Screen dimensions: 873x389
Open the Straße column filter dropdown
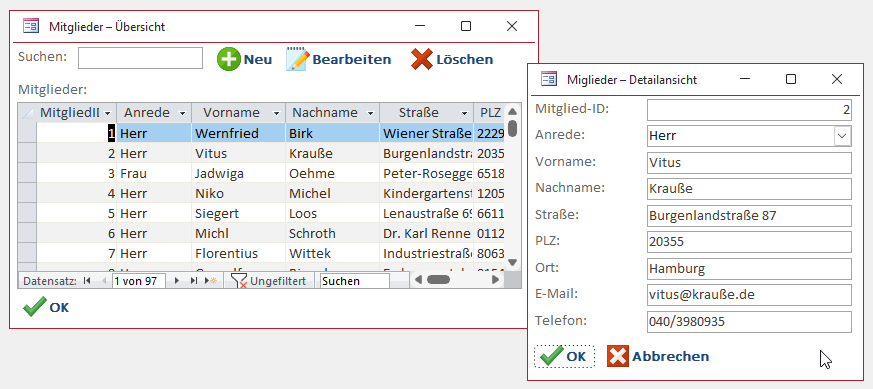click(464, 113)
